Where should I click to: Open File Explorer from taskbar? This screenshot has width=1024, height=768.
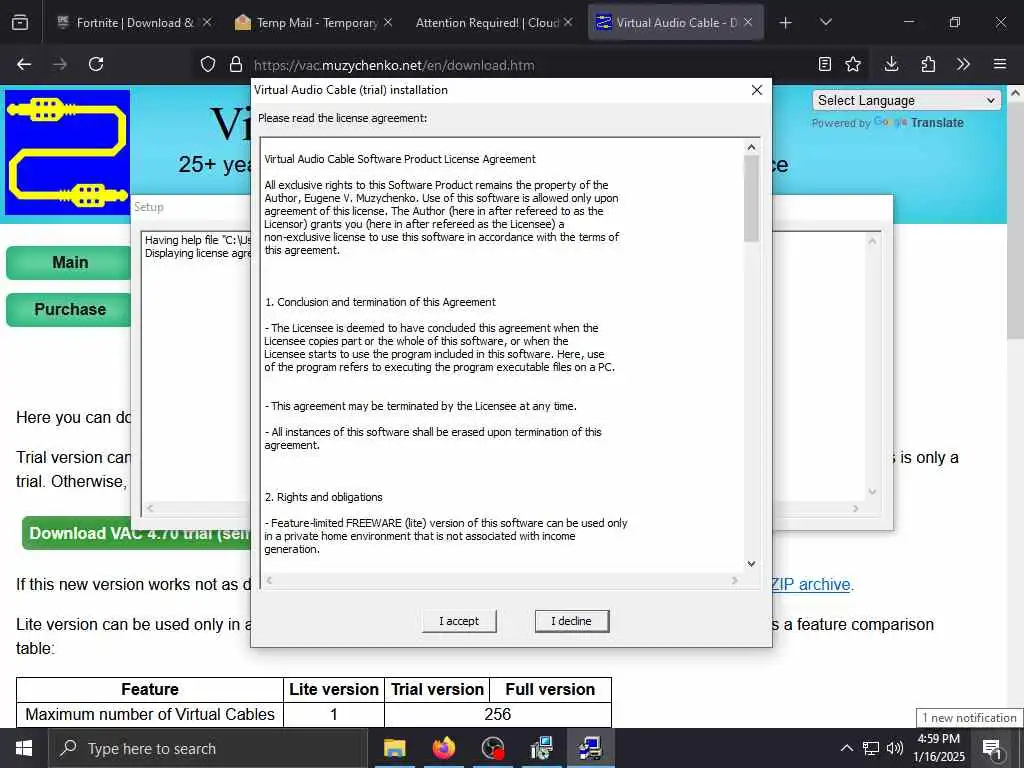(394, 748)
